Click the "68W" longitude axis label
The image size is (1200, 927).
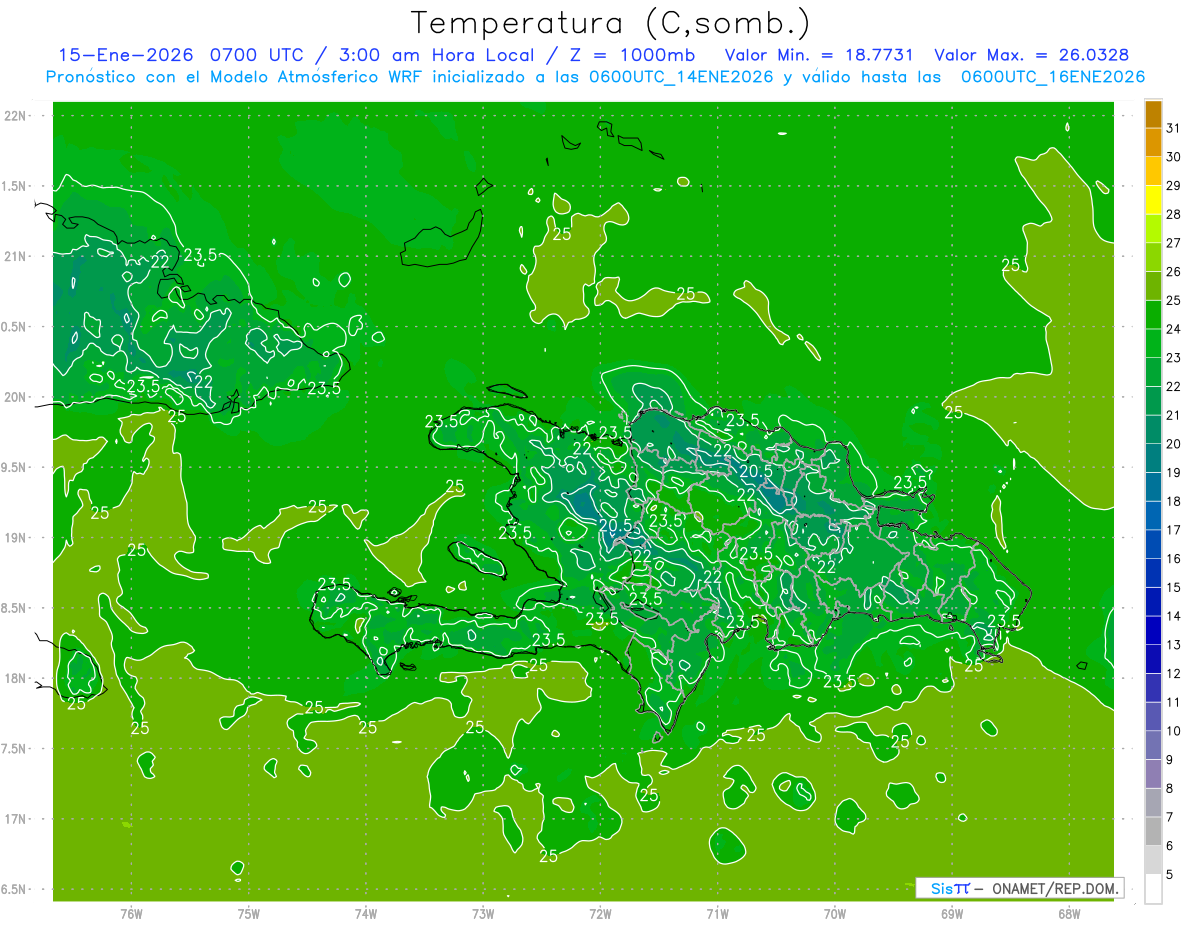pyautogui.click(x=1069, y=913)
